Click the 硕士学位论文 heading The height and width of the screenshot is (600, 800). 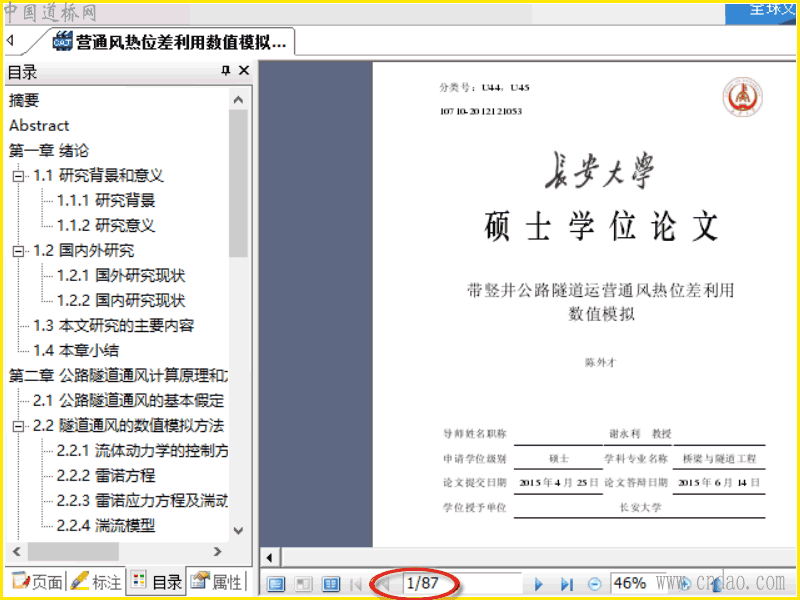(x=602, y=226)
